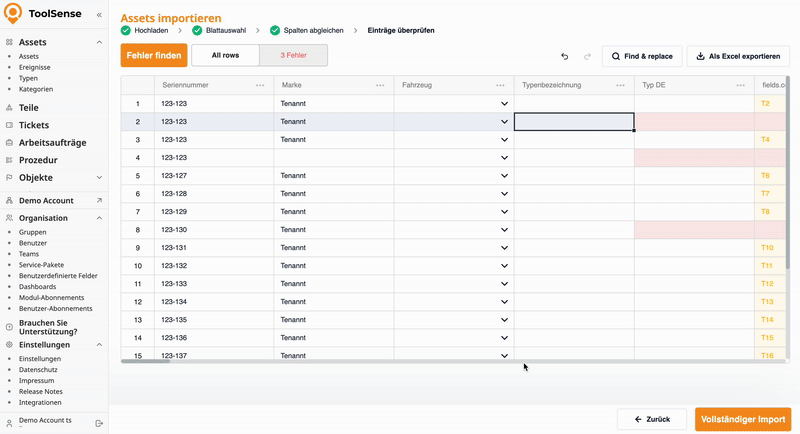Image resolution: width=800 pixels, height=434 pixels.
Task: Click the redo arrow icon
Action: (x=587, y=57)
